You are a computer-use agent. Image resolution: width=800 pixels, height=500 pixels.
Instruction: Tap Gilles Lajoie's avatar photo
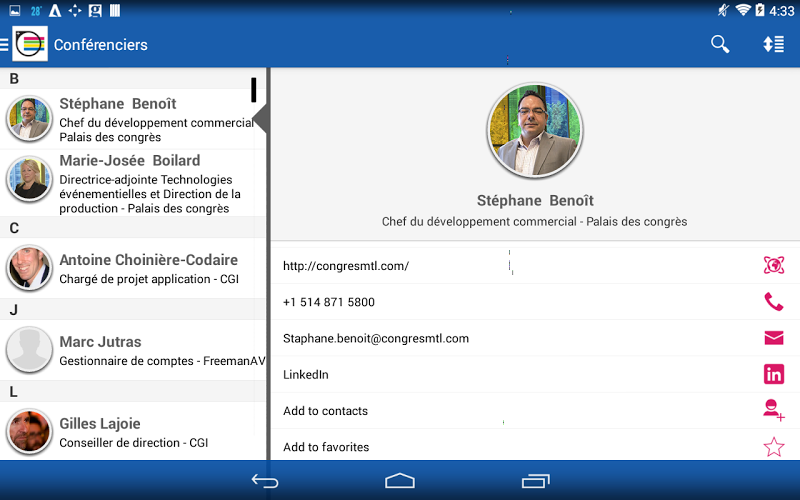coord(29,432)
